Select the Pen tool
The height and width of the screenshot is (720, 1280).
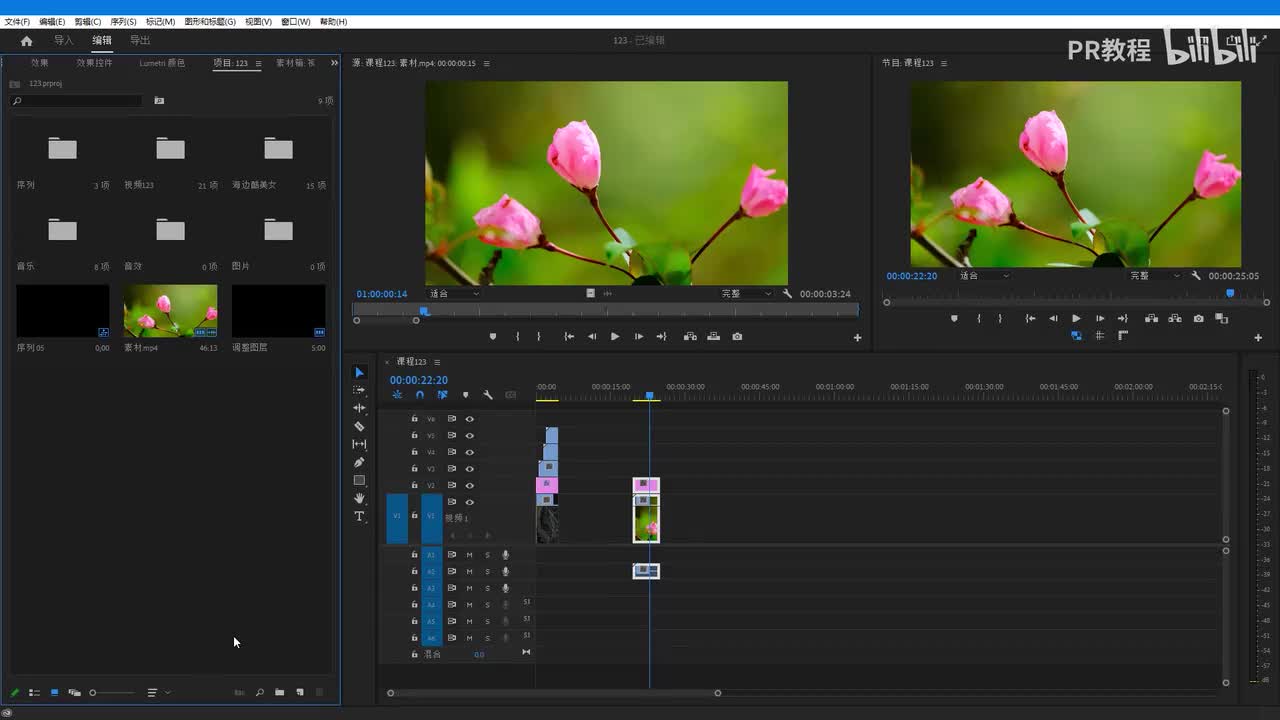(x=359, y=462)
